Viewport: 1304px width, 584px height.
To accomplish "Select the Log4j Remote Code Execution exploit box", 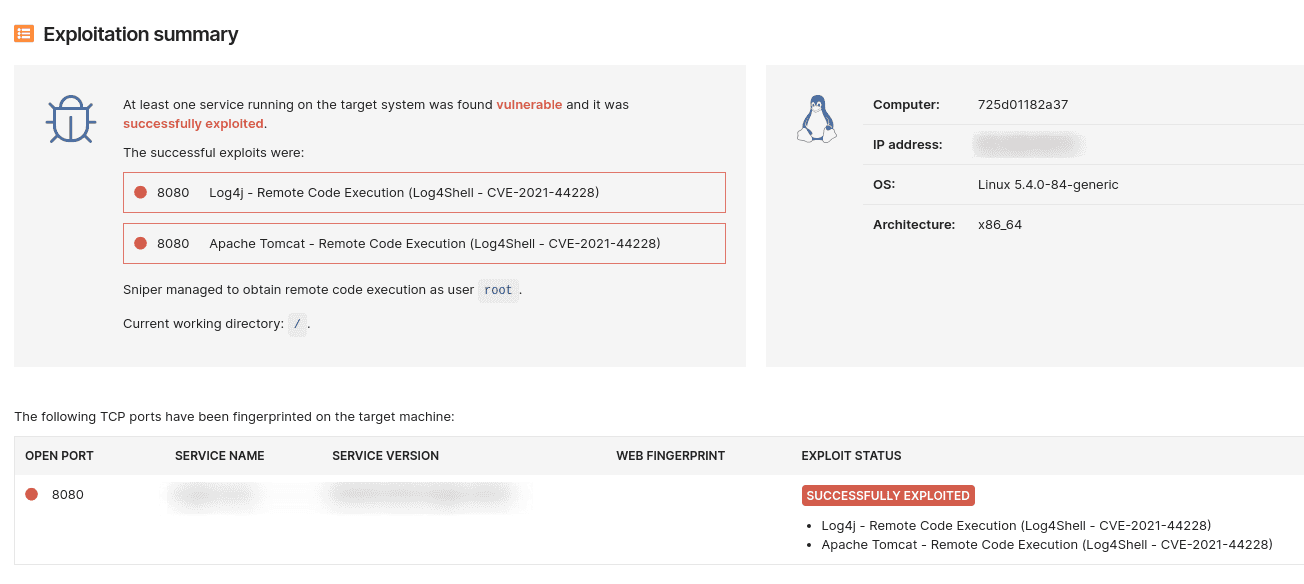I will (x=424, y=193).
